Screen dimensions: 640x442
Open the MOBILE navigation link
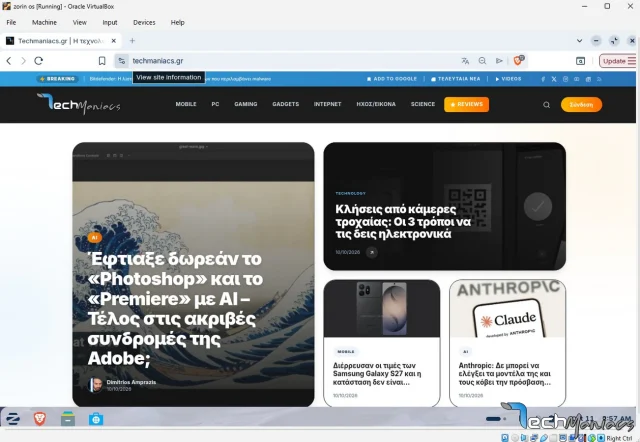[186, 104]
